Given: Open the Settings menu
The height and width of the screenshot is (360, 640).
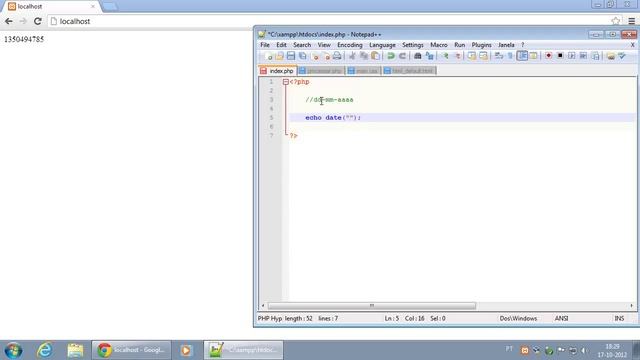Looking at the screenshot, I should coord(413,45).
